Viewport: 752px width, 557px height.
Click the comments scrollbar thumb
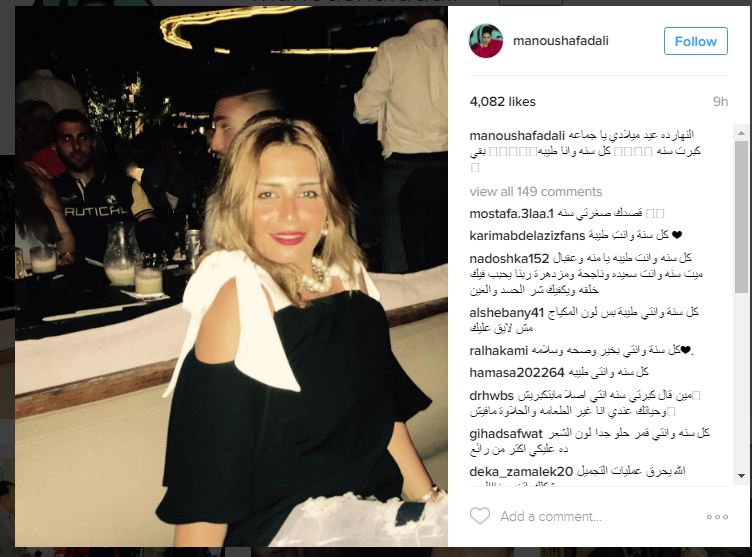741,216
